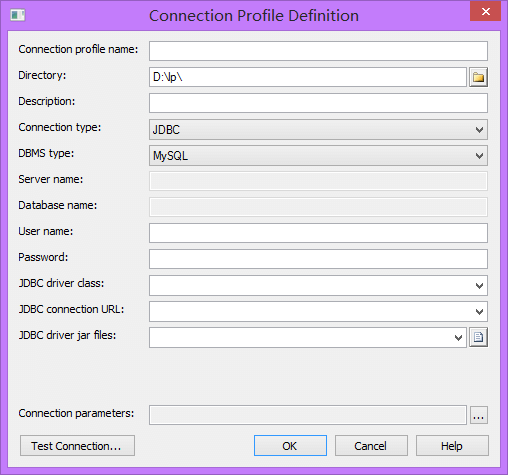The height and width of the screenshot is (475, 508).
Task: Click the 'Description:' label
Action: click(47, 101)
